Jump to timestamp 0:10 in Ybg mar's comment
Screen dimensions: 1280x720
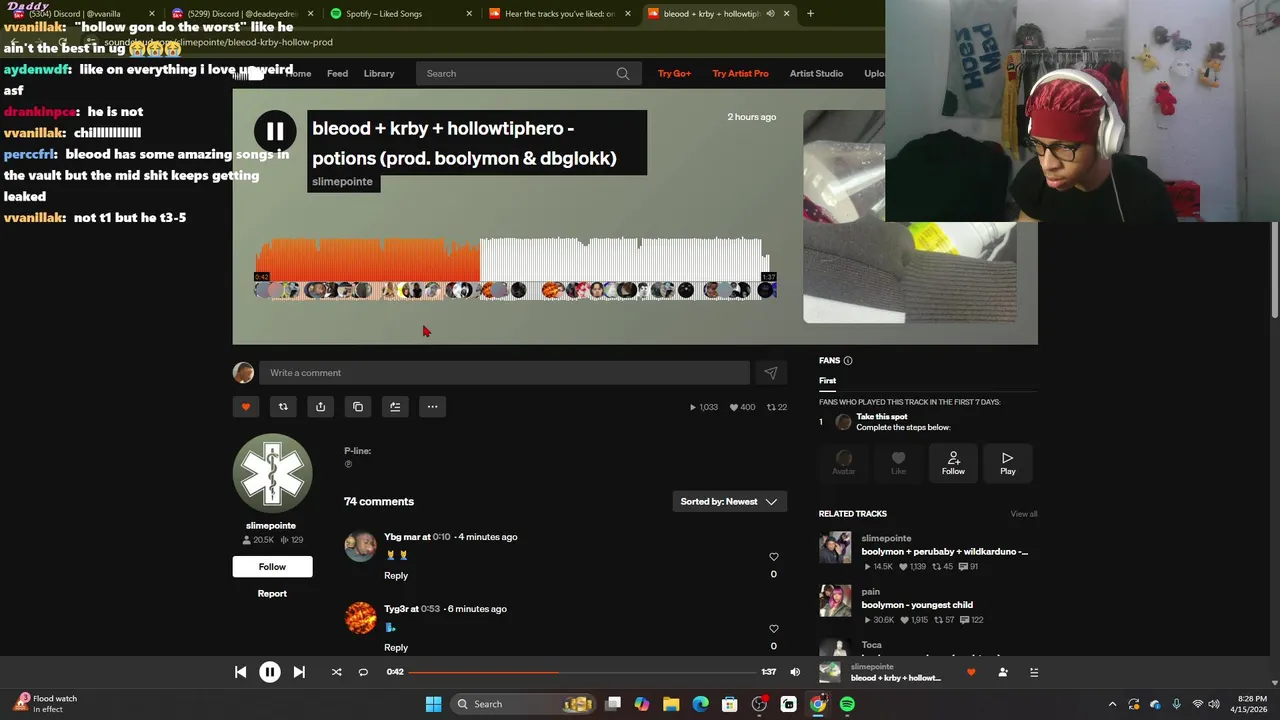441,537
